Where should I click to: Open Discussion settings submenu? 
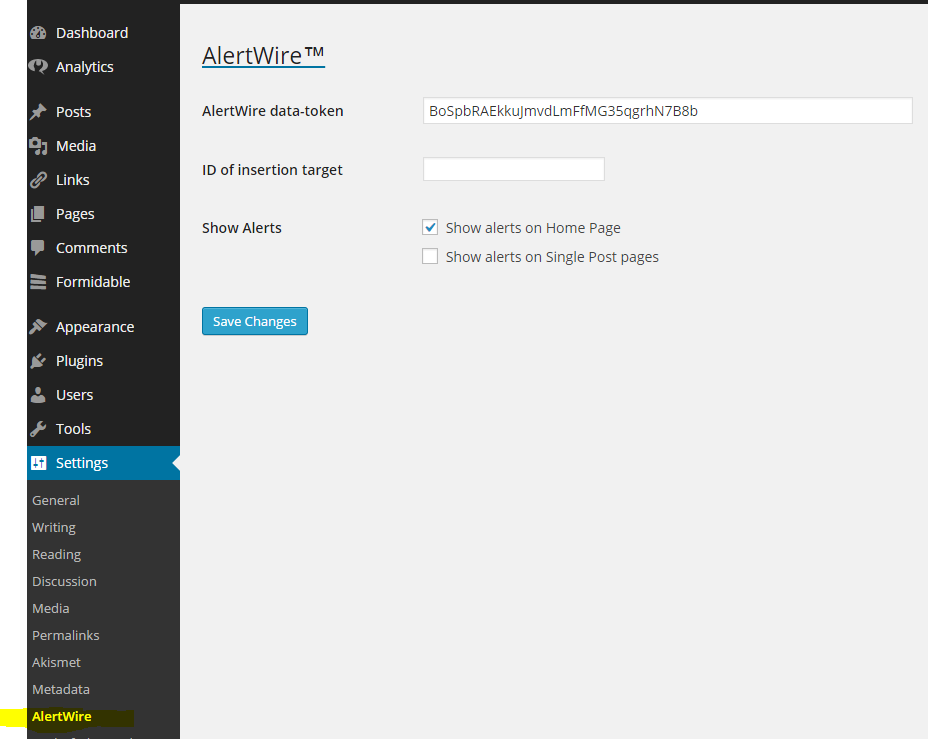(65, 582)
